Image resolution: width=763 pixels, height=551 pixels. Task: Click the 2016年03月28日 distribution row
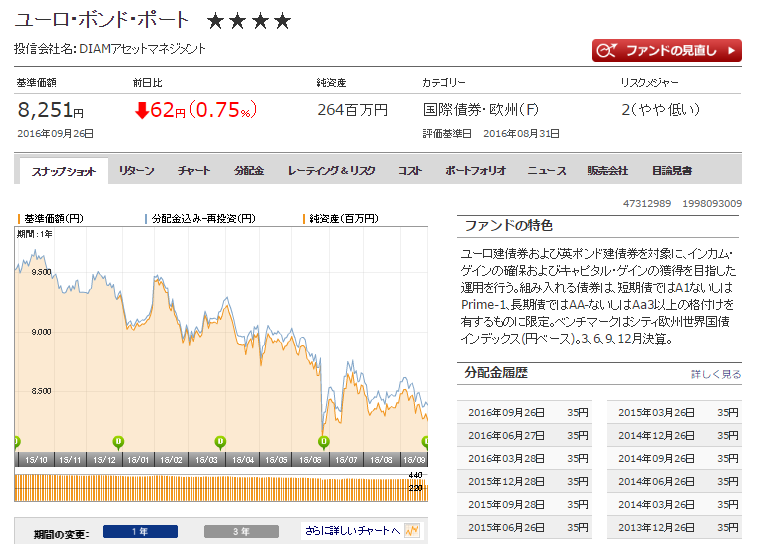tap(524, 458)
